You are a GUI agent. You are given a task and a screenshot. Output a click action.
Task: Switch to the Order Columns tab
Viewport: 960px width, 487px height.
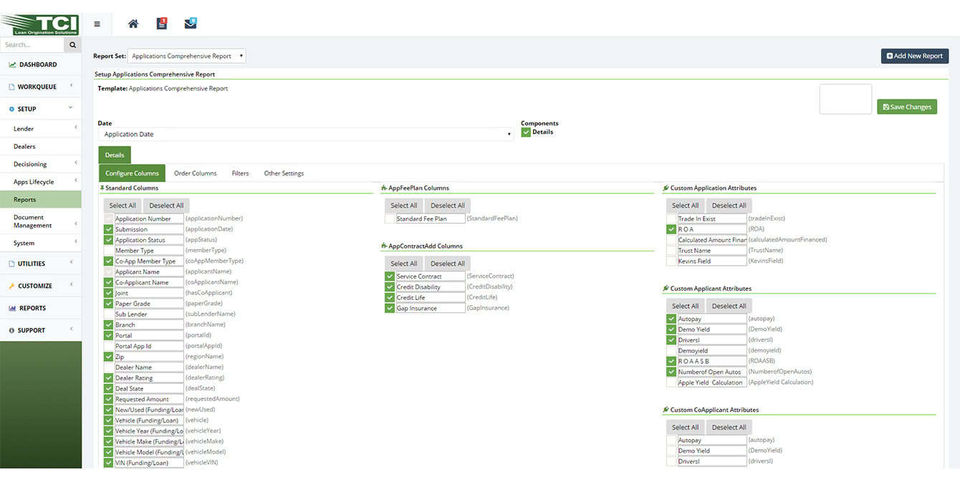[x=195, y=173]
